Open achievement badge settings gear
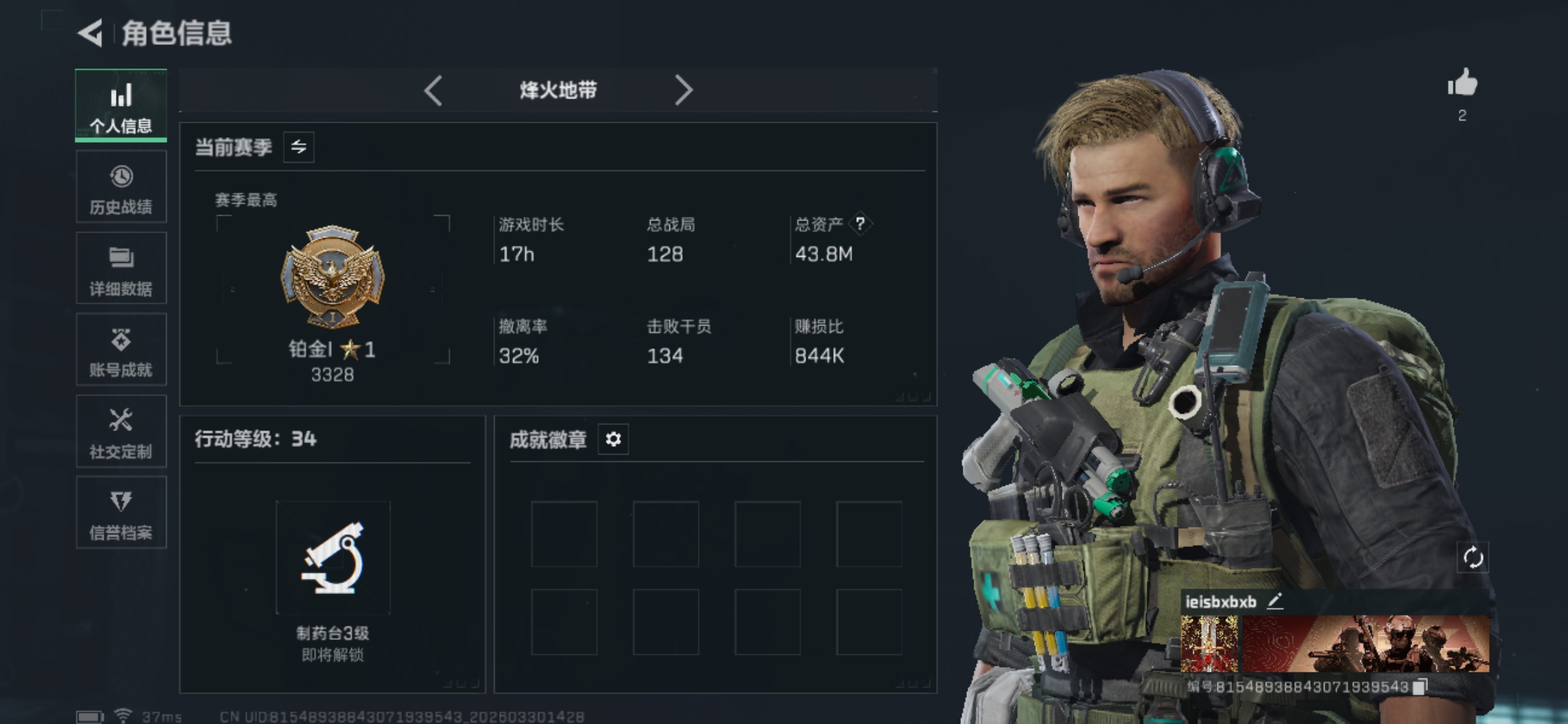 click(x=613, y=439)
